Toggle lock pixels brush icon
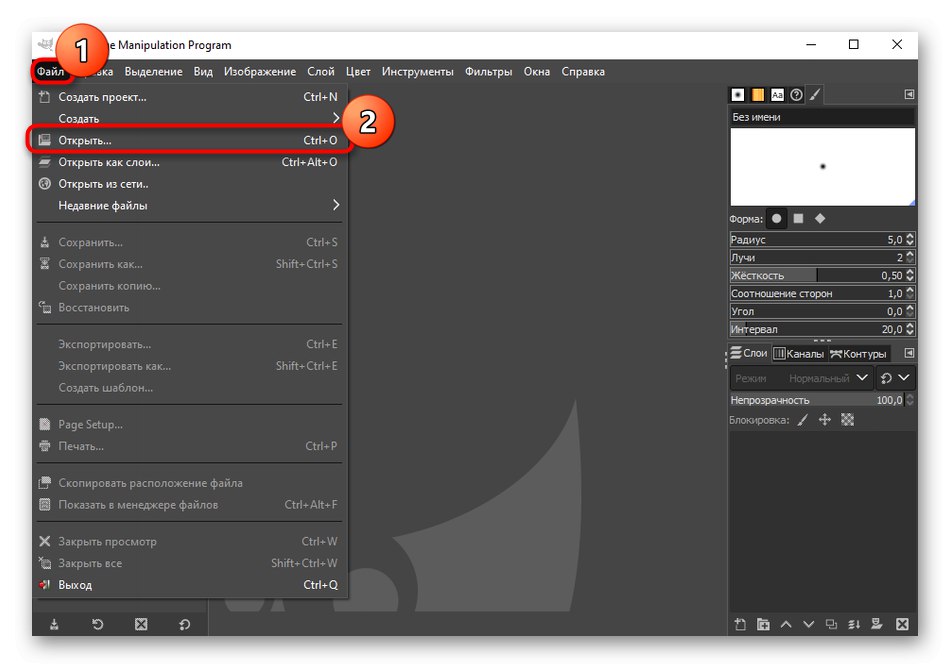The image size is (950, 668). 803,420
